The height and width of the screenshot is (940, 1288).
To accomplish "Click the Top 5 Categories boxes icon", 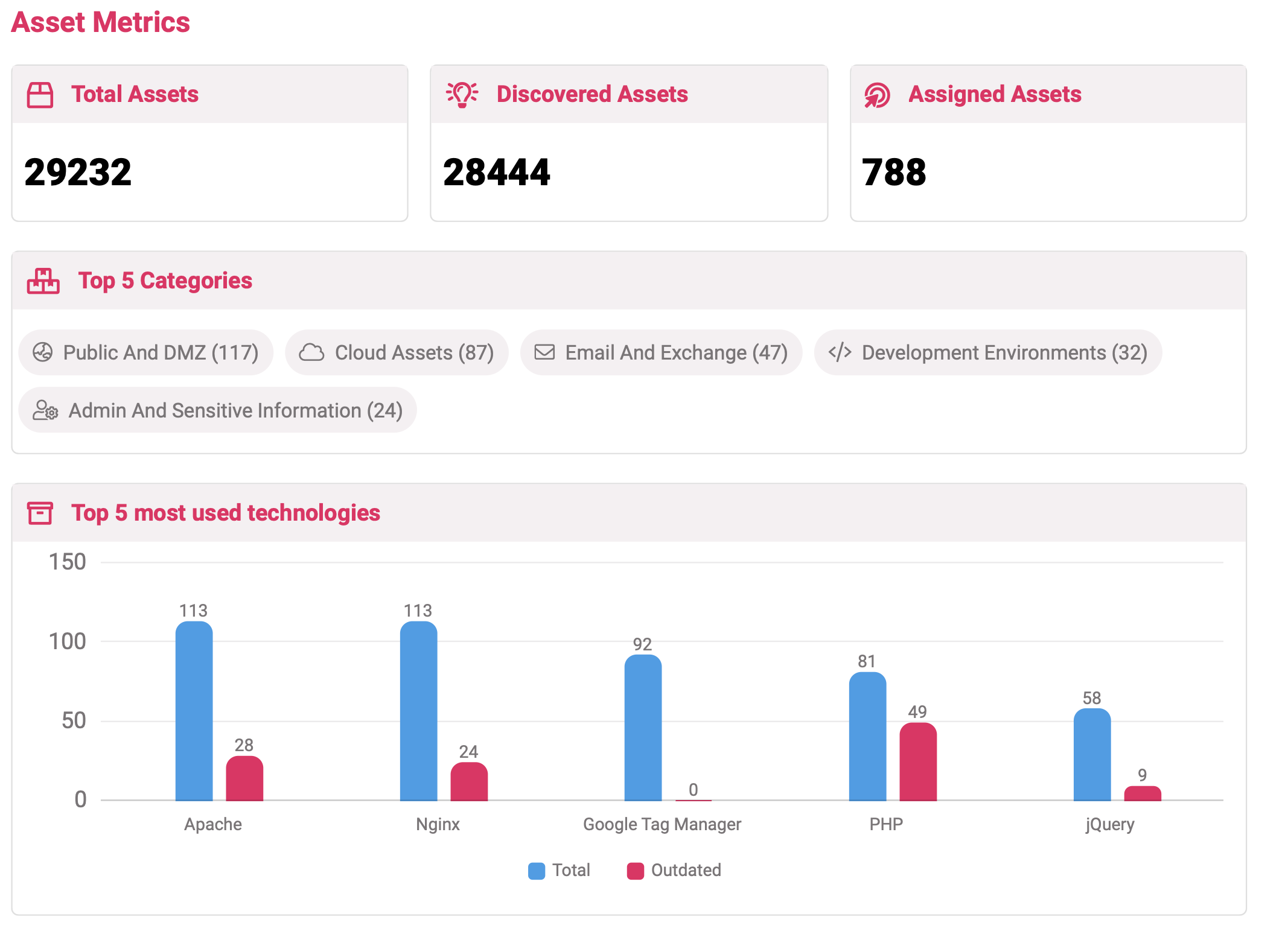I will coord(43,281).
